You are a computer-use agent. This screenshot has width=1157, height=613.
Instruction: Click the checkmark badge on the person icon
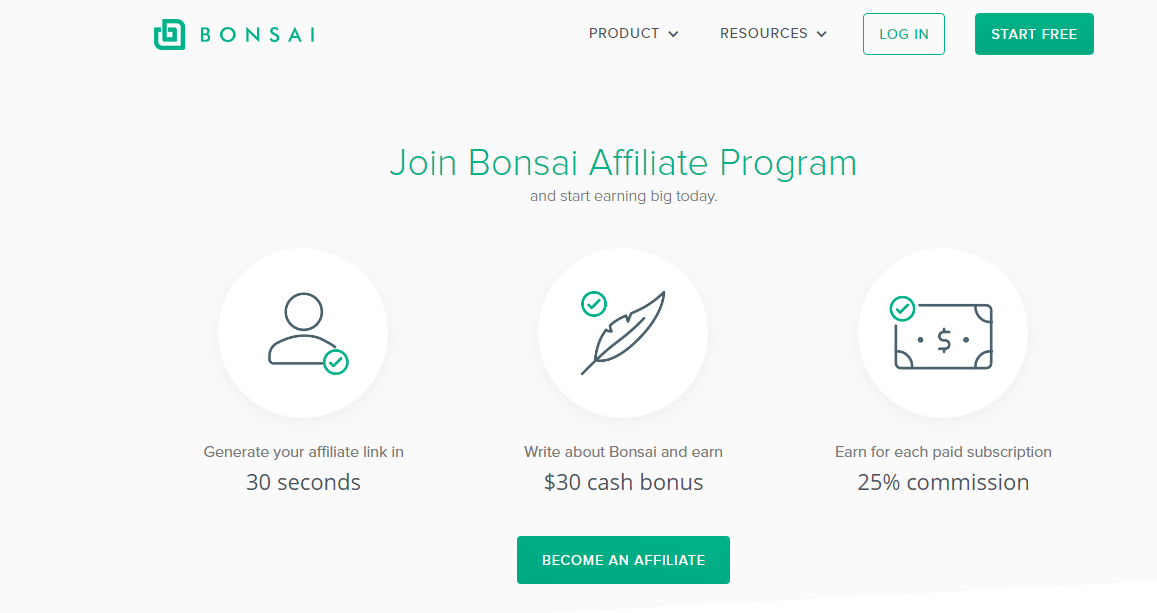tap(334, 363)
